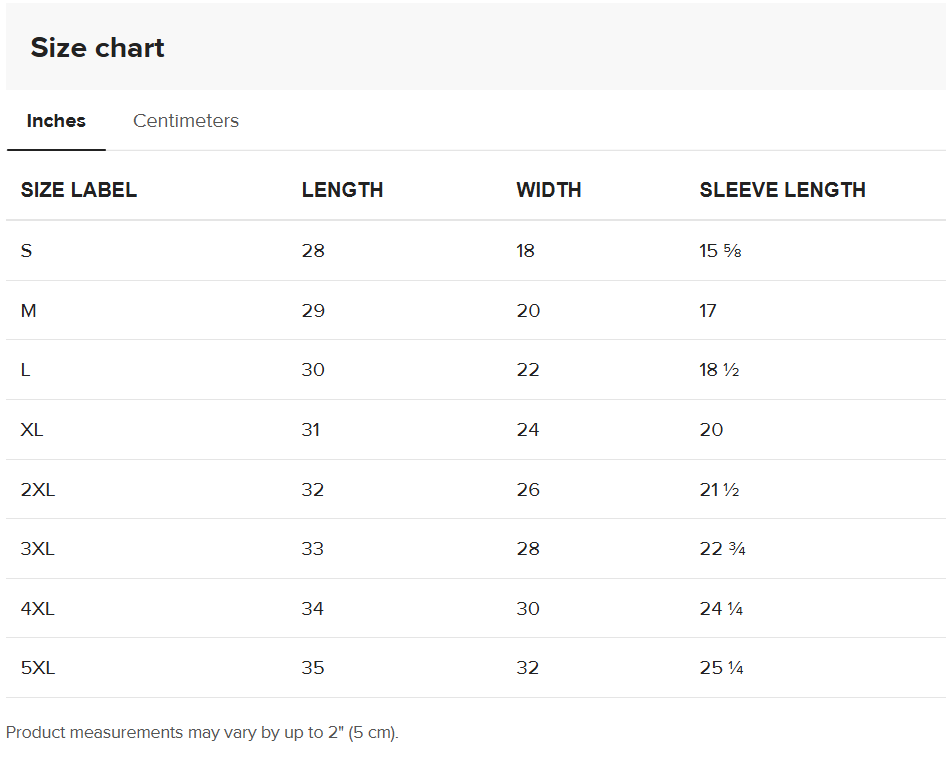
Task: Select the L size row label
Action: (25, 370)
